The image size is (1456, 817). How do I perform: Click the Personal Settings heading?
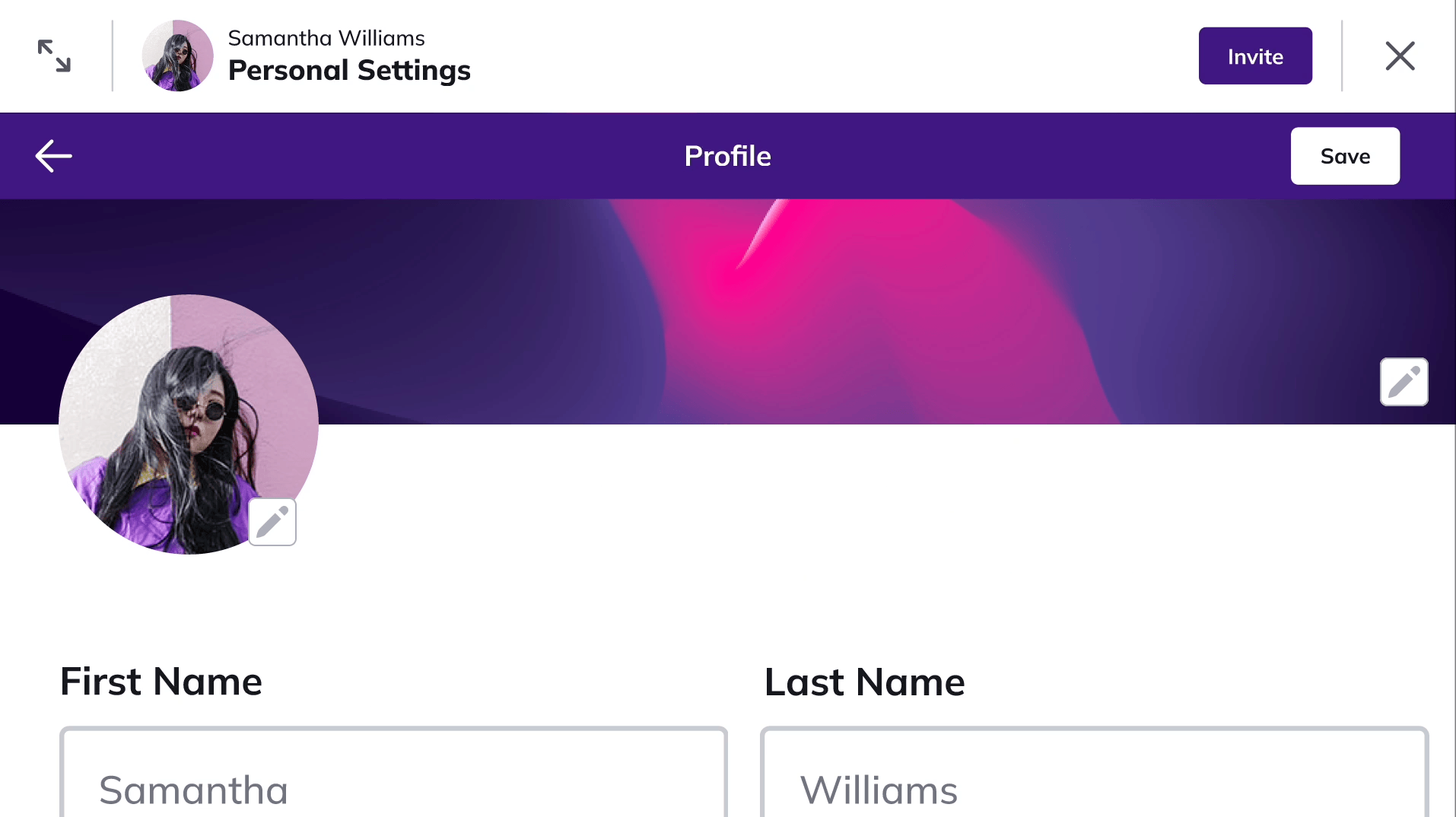[x=349, y=70]
